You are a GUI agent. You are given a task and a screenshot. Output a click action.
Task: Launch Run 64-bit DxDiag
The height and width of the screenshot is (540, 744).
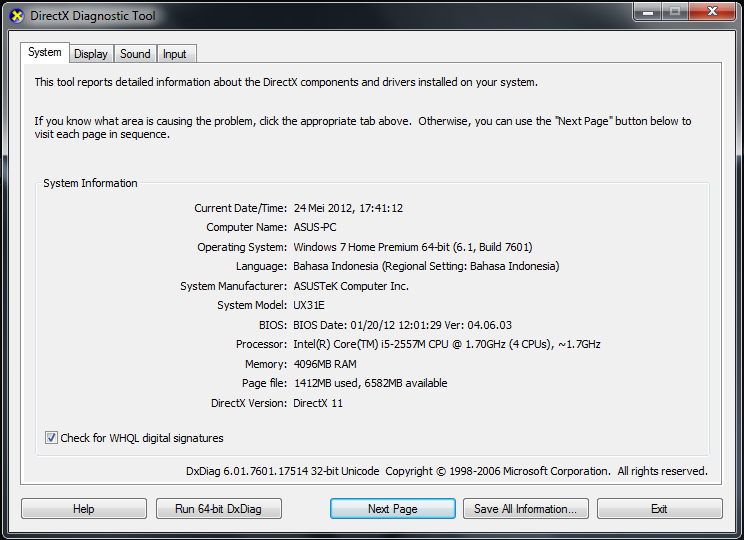tap(218, 509)
